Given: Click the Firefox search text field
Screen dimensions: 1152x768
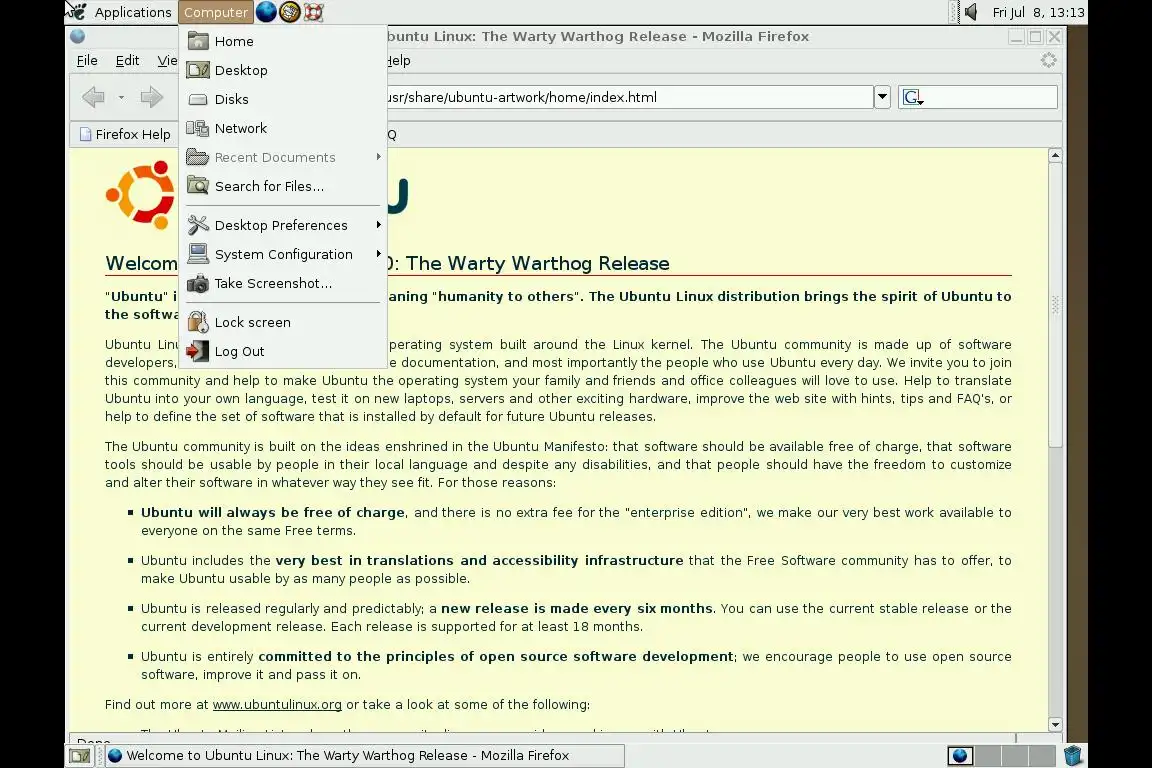Looking at the screenshot, I should click(990, 97).
